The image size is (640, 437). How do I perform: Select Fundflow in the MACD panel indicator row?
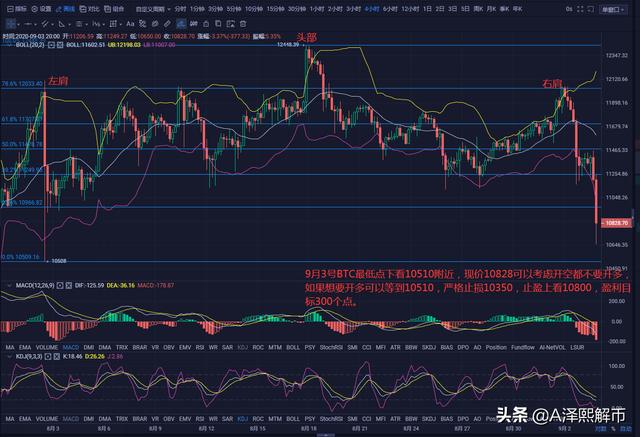pyautogui.click(x=523, y=347)
